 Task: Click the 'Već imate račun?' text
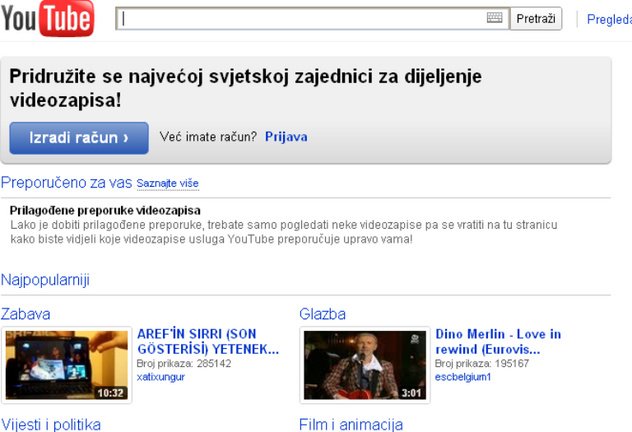point(208,137)
